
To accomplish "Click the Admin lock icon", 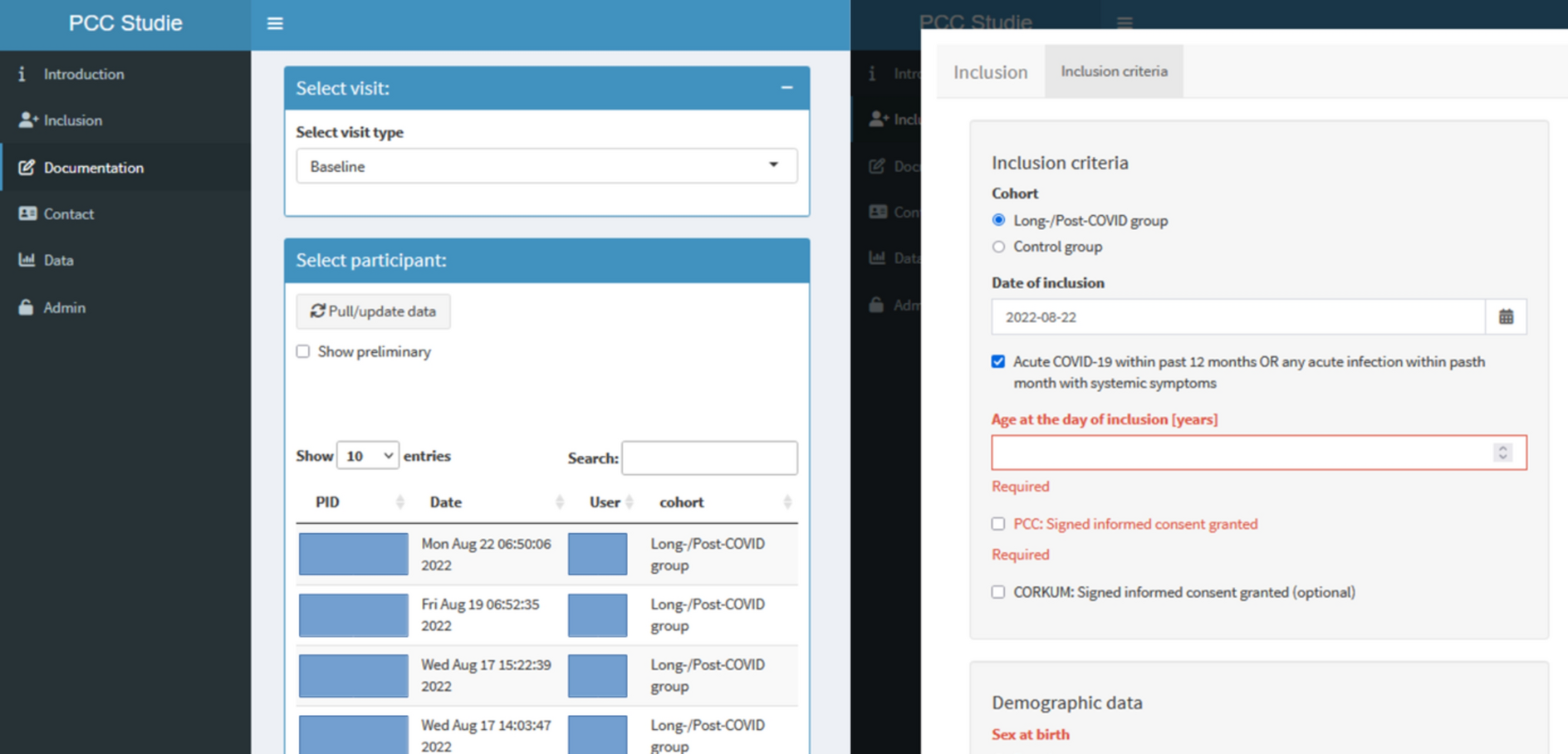I will (27, 307).
